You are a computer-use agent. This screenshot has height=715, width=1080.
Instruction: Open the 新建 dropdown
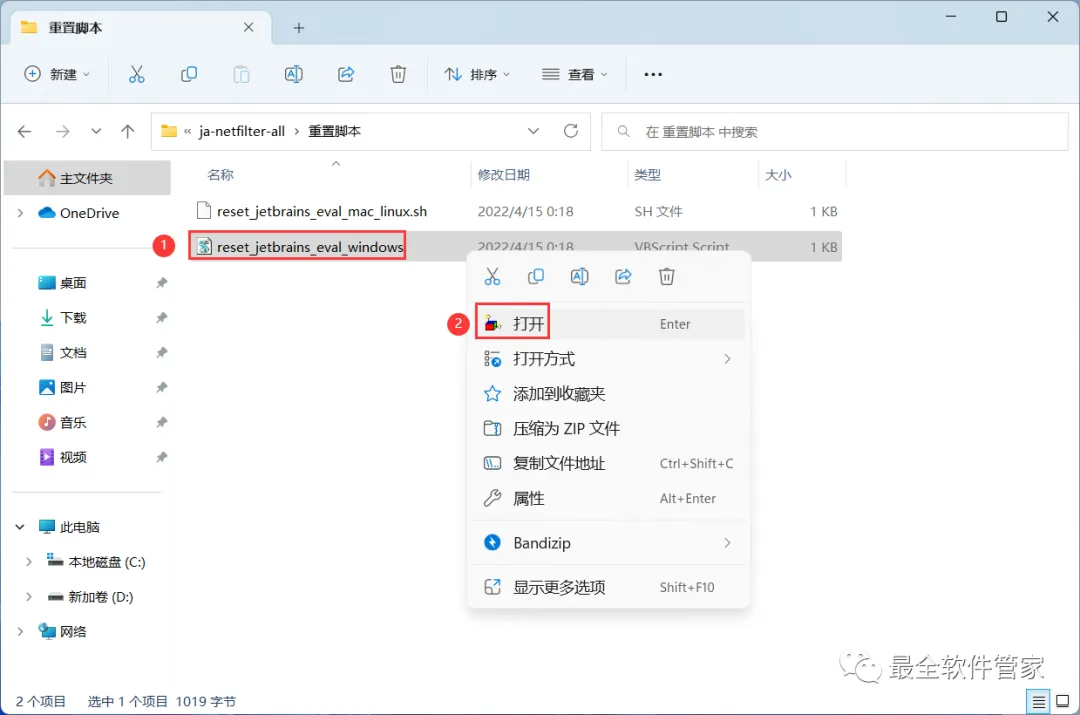pyautogui.click(x=57, y=74)
